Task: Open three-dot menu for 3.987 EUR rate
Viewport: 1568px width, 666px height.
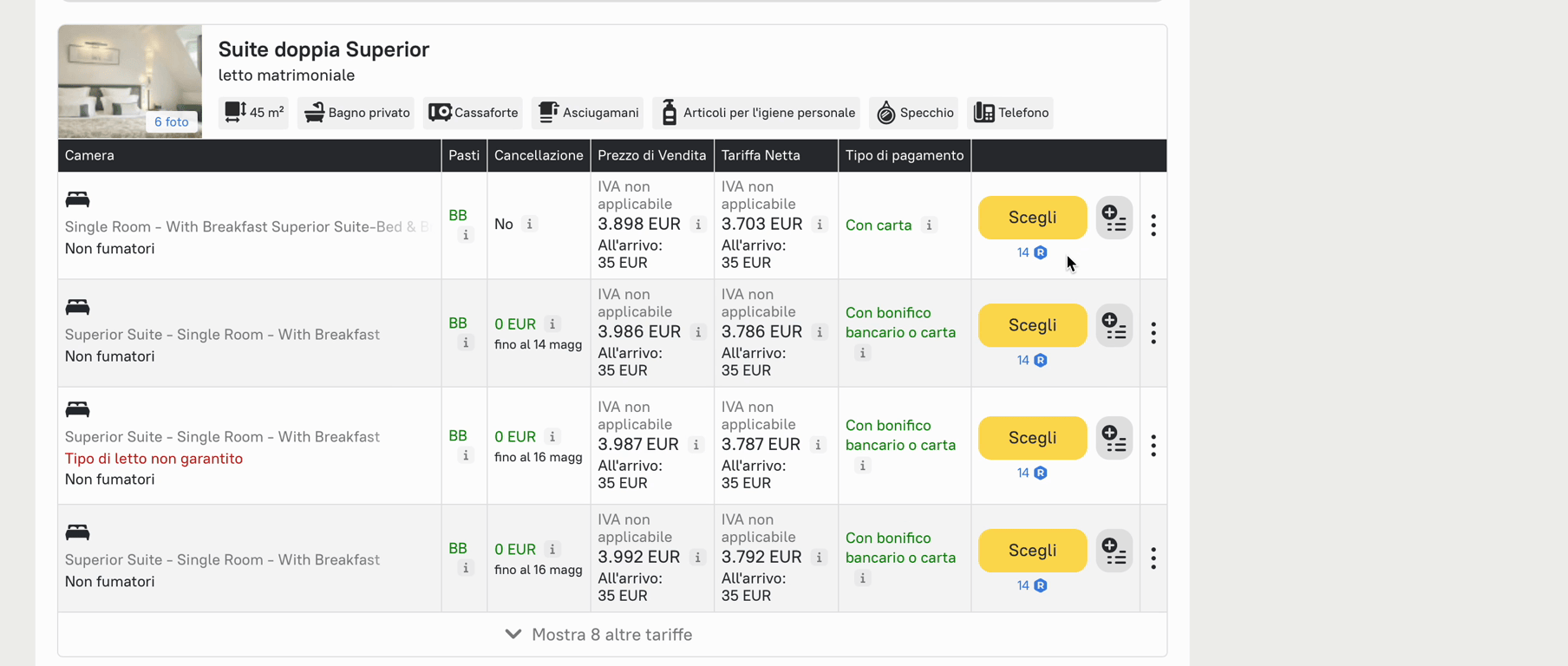Action: [1153, 446]
